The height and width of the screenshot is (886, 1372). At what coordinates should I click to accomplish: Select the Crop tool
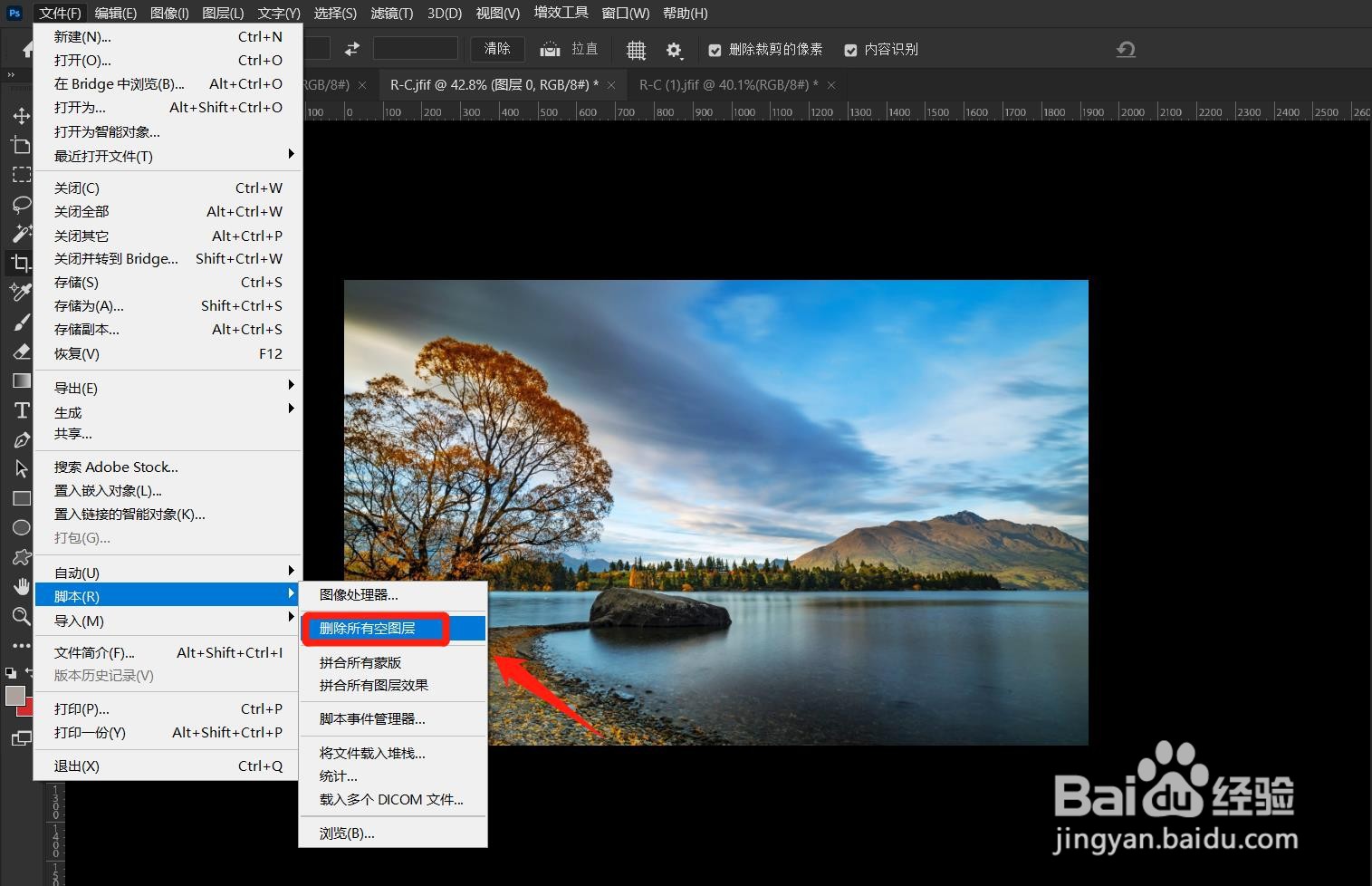pos(21,263)
